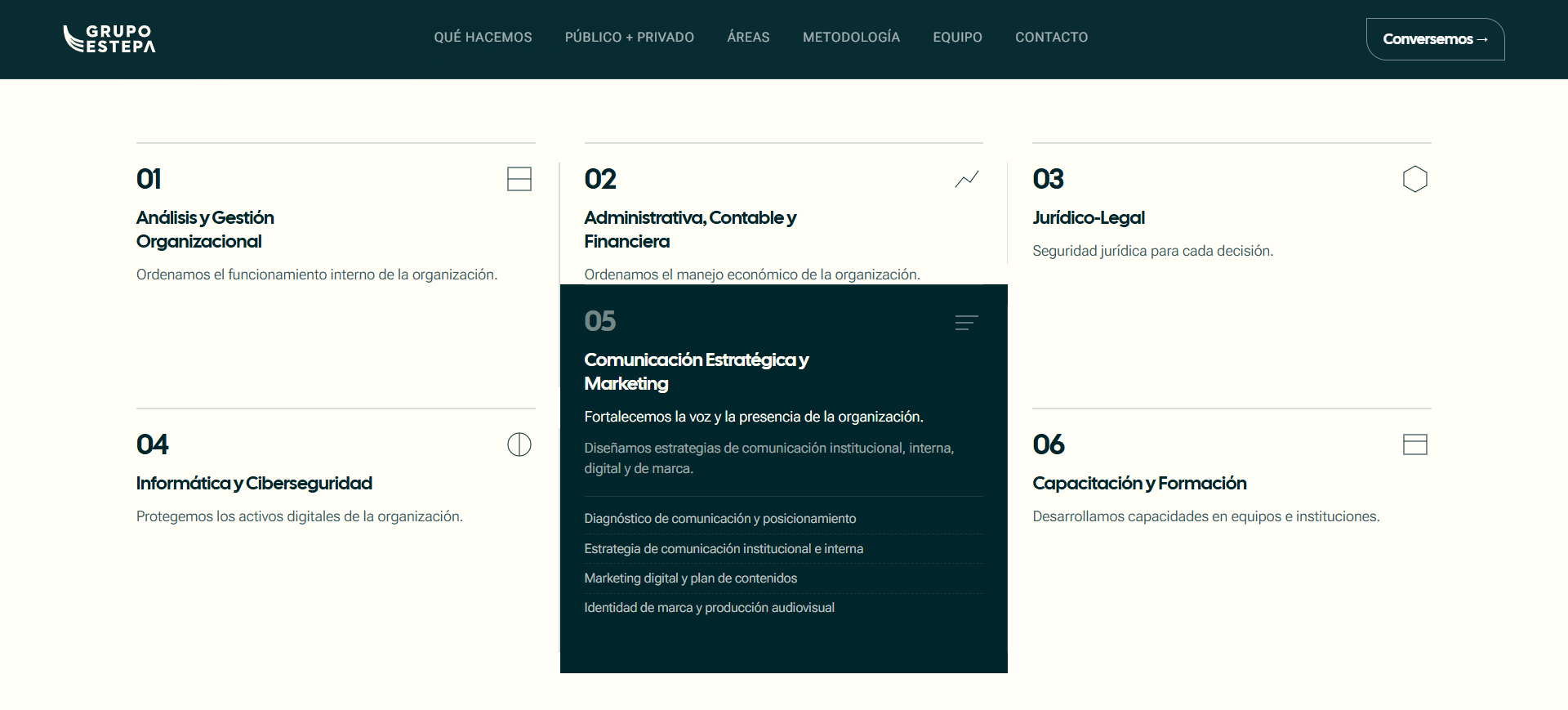Click the line chart icon in card 02
Screen dimensions: 1568x710
tap(967, 179)
